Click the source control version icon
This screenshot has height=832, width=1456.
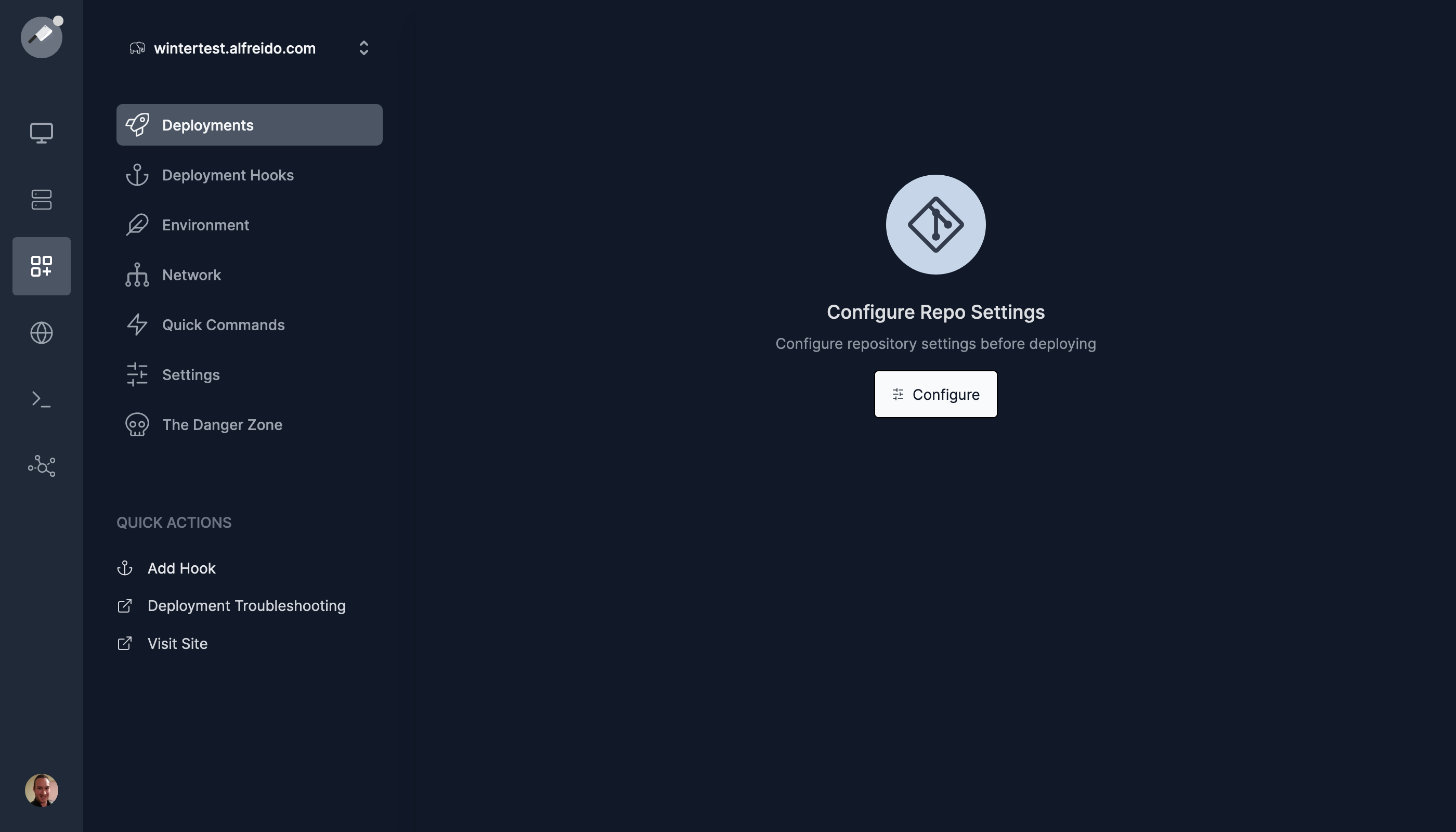(935, 224)
